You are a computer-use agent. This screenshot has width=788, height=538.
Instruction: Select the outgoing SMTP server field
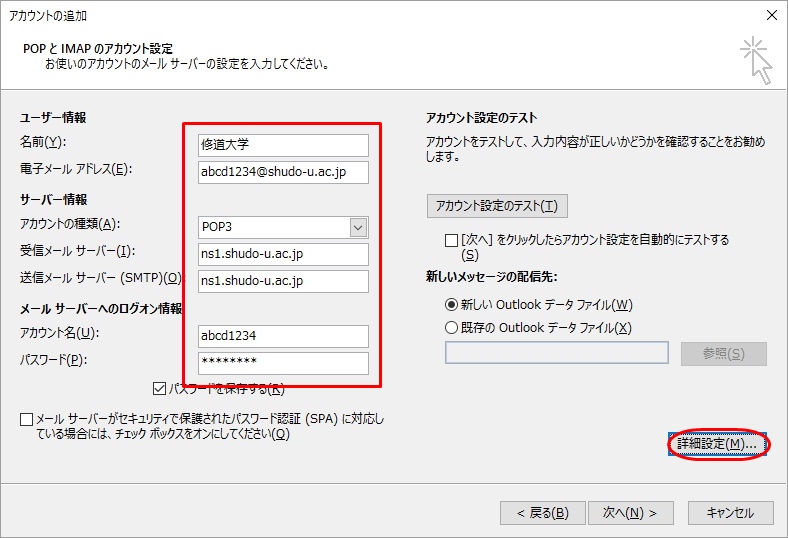(x=282, y=281)
